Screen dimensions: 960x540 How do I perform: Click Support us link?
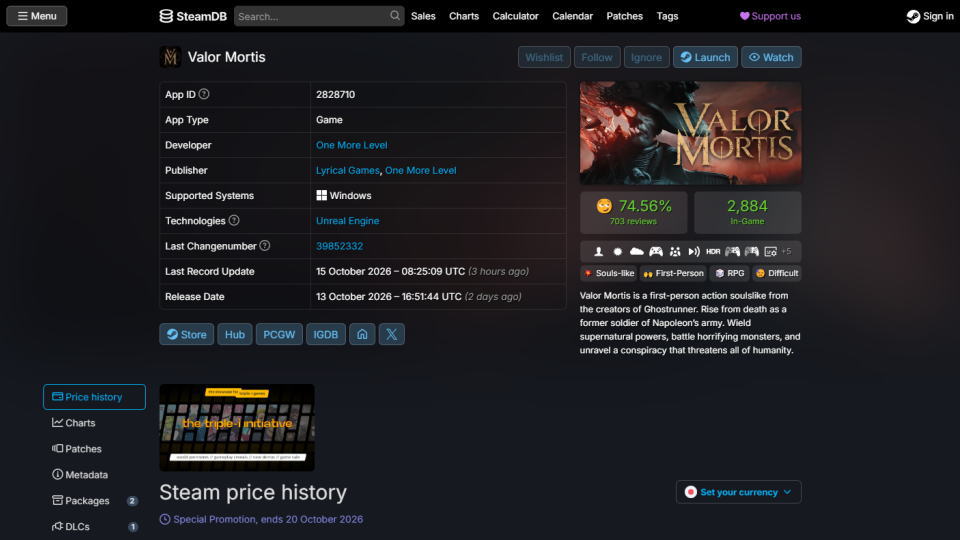coord(770,16)
